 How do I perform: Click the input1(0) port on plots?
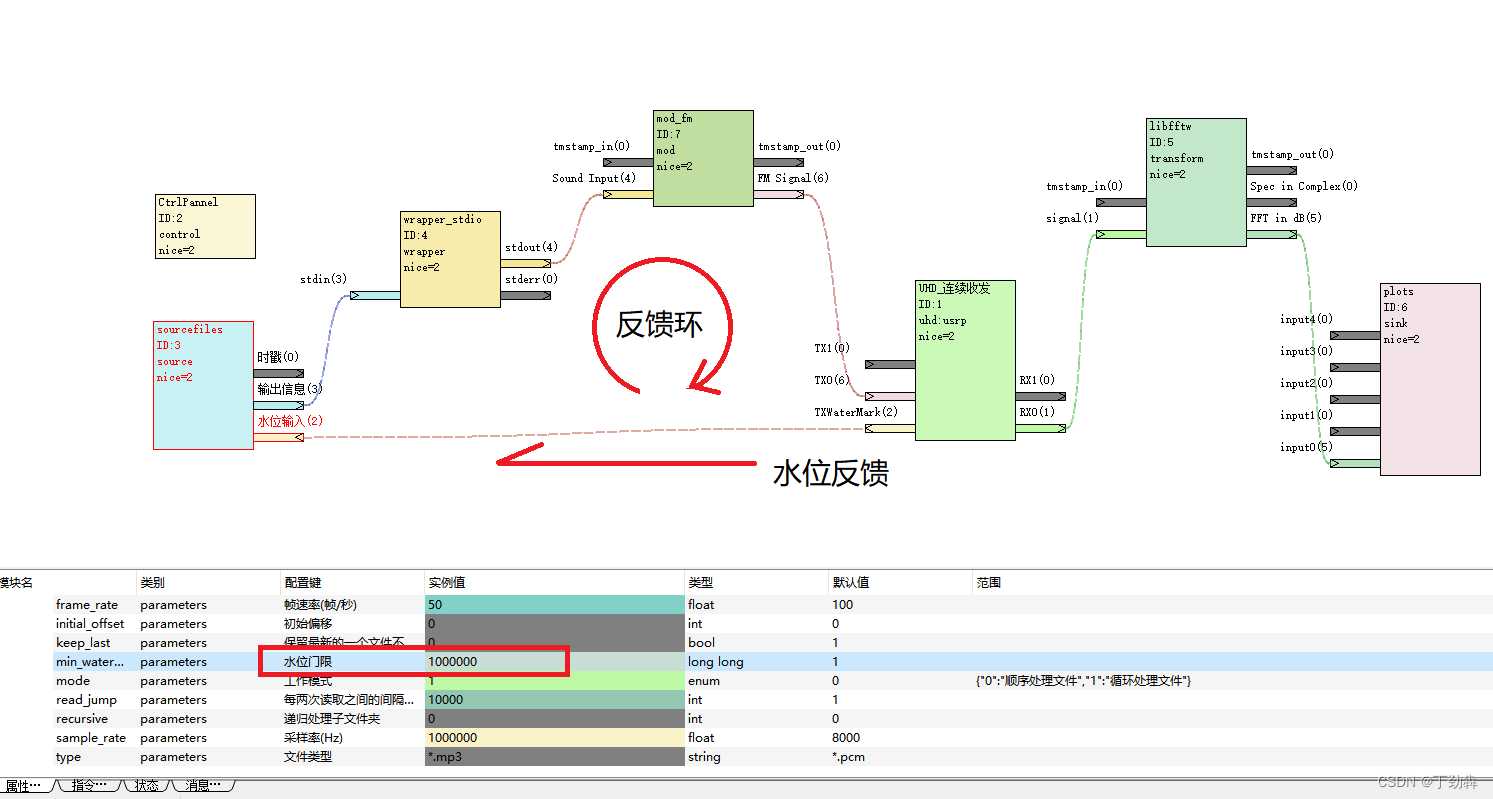click(1355, 431)
